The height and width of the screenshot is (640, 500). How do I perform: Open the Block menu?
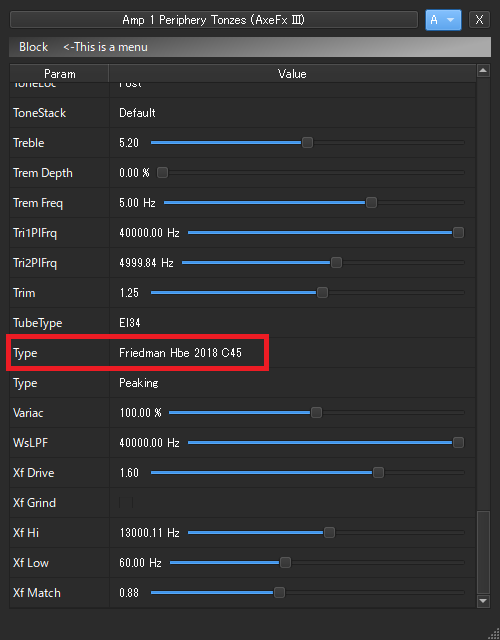33,47
